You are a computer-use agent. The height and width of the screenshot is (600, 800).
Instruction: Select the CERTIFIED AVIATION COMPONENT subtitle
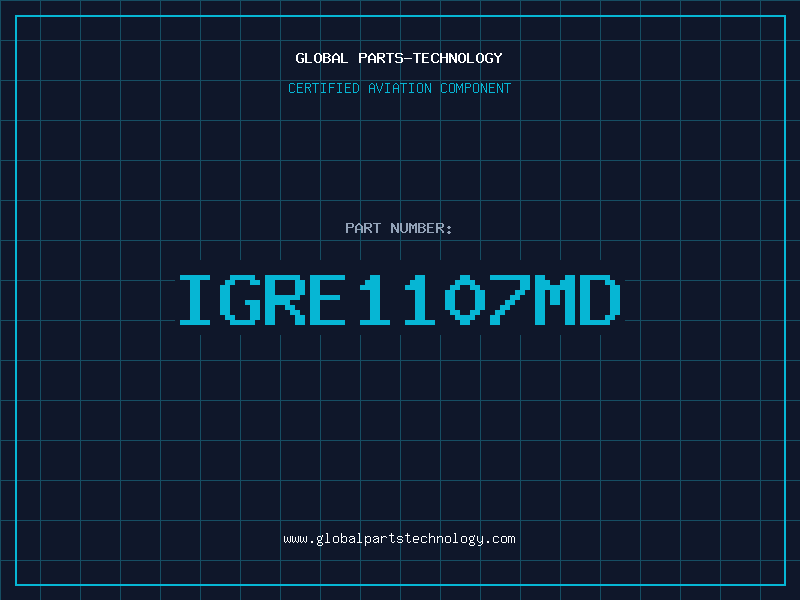pos(399,88)
